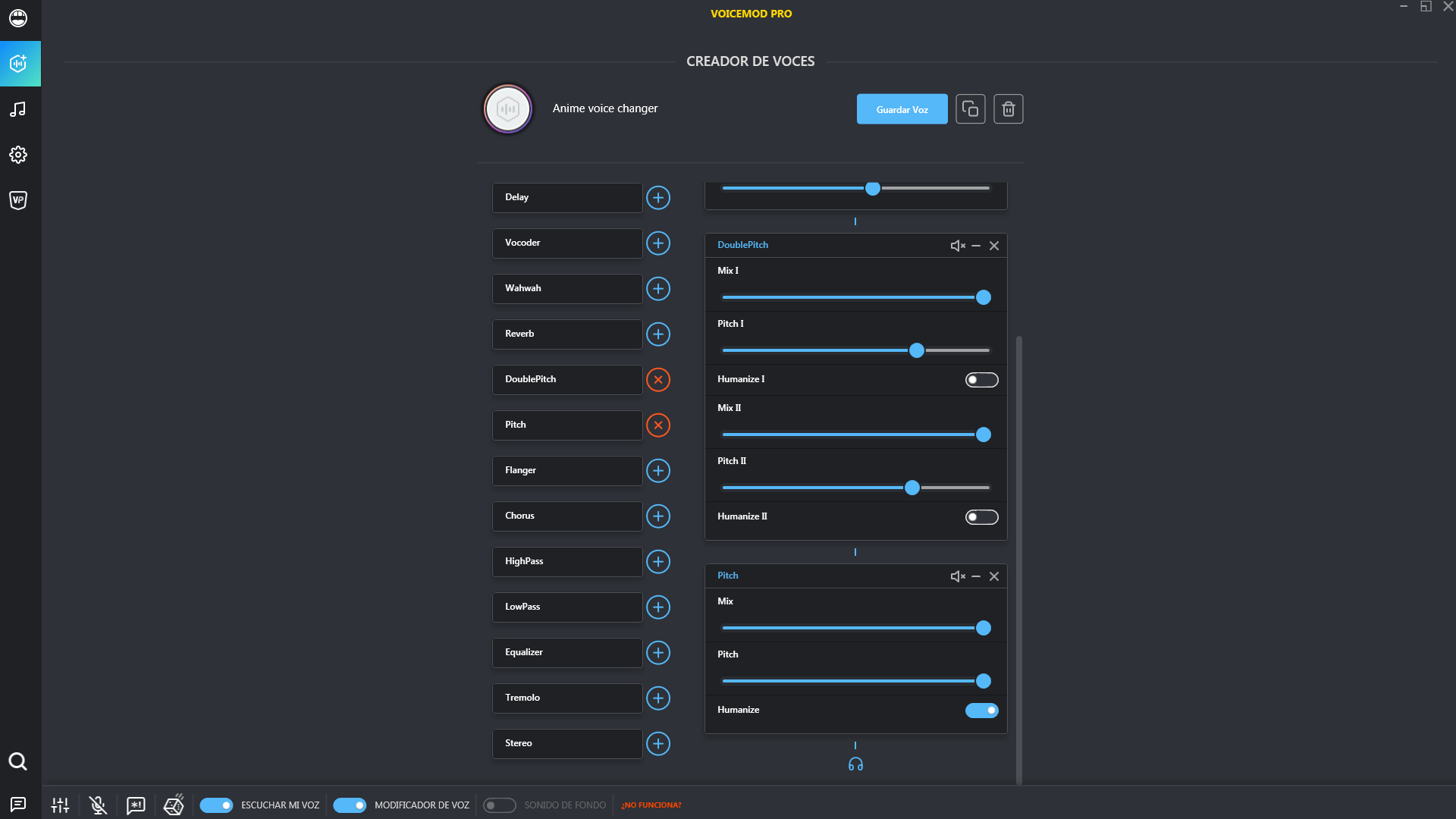This screenshot has height=819, width=1456.
Task: Select the Equalizer effect button
Action: (x=567, y=653)
